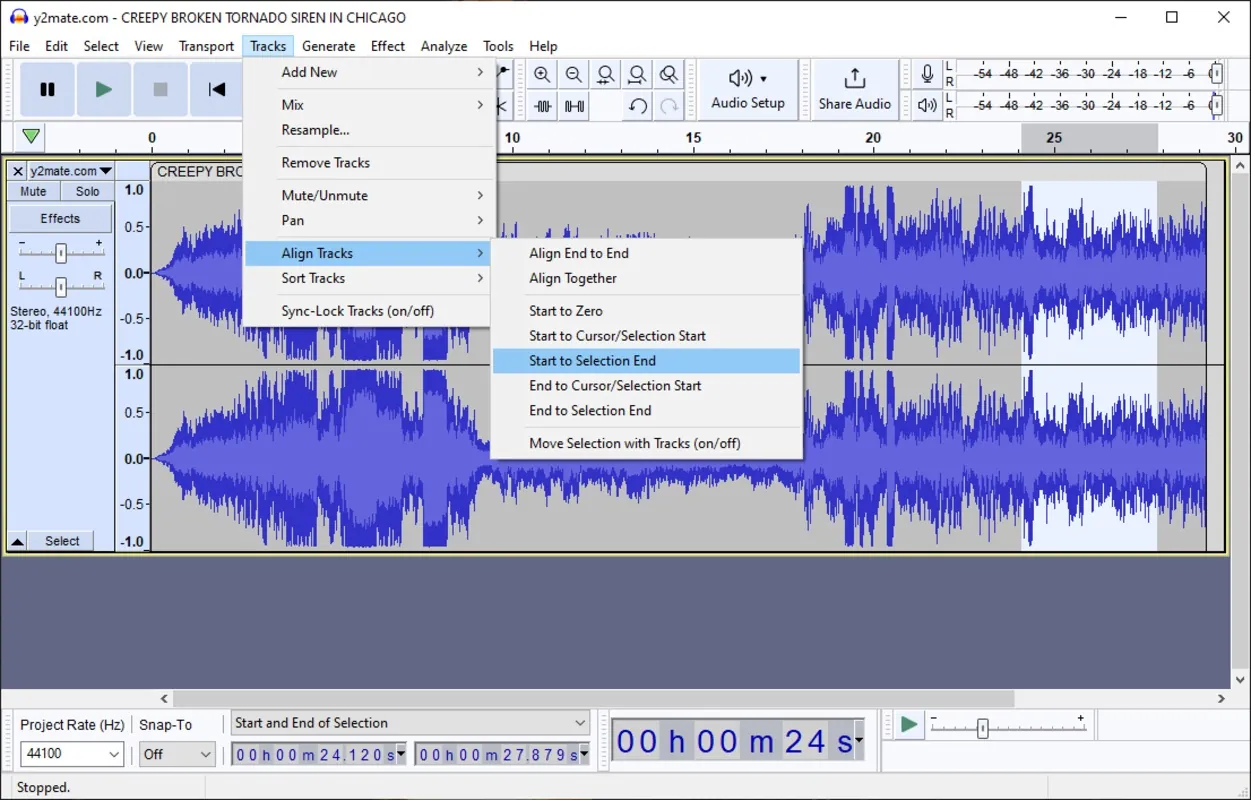Choose Align Together

646,279
